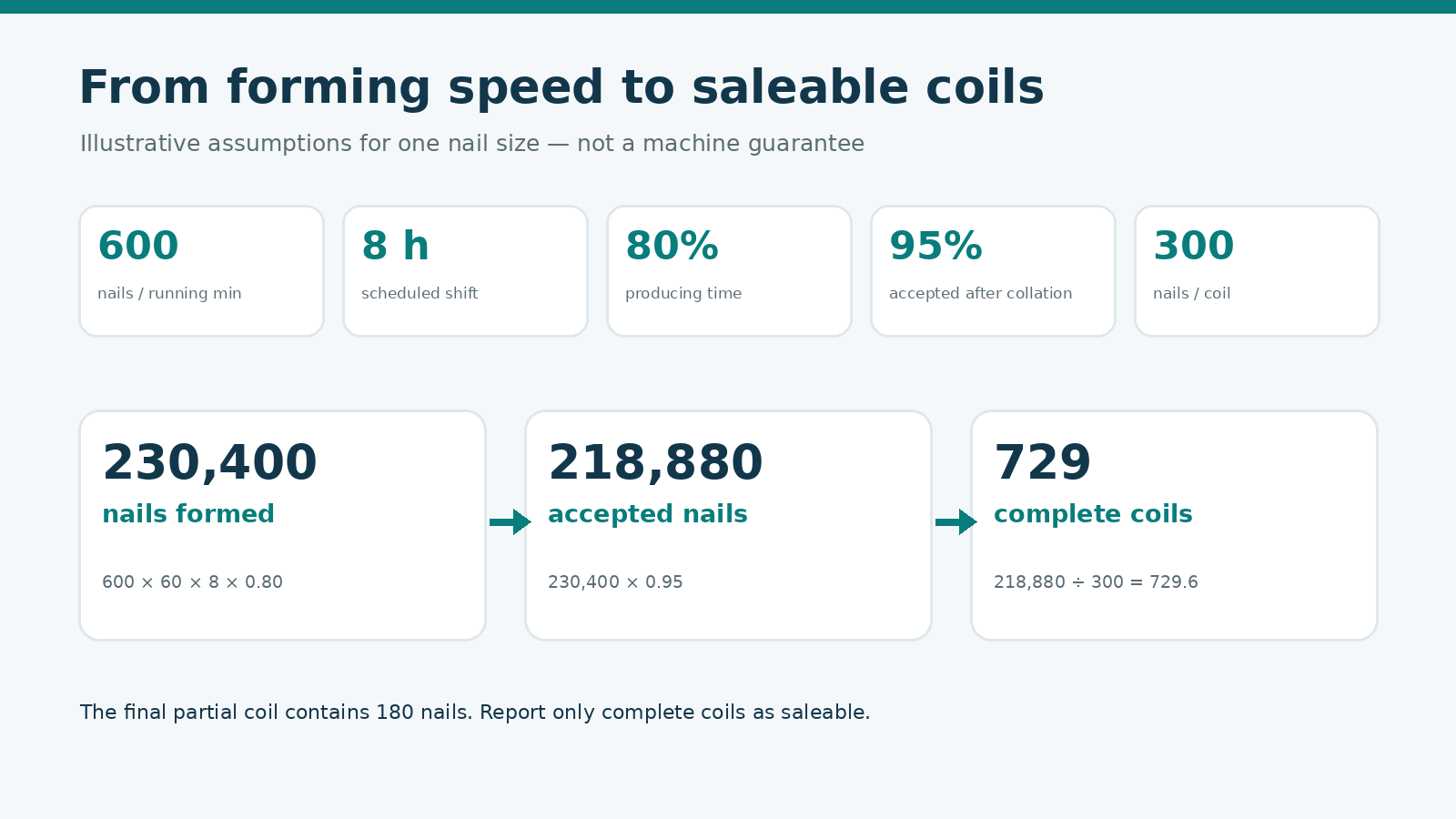Click the '95%' value

pos(935,247)
